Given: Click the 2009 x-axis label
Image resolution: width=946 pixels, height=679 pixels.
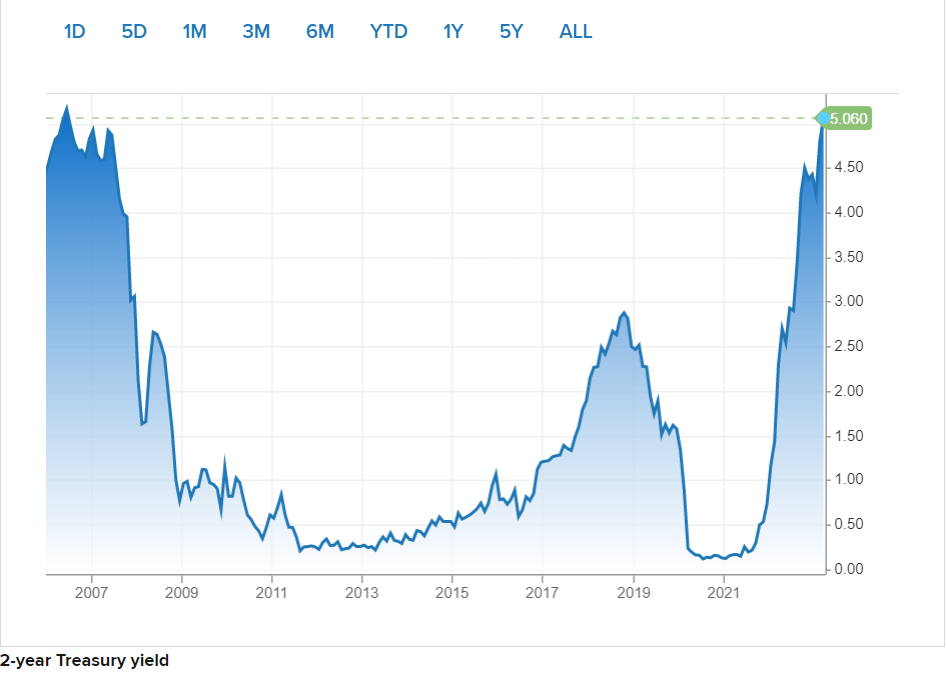Looking at the screenshot, I should [182, 593].
